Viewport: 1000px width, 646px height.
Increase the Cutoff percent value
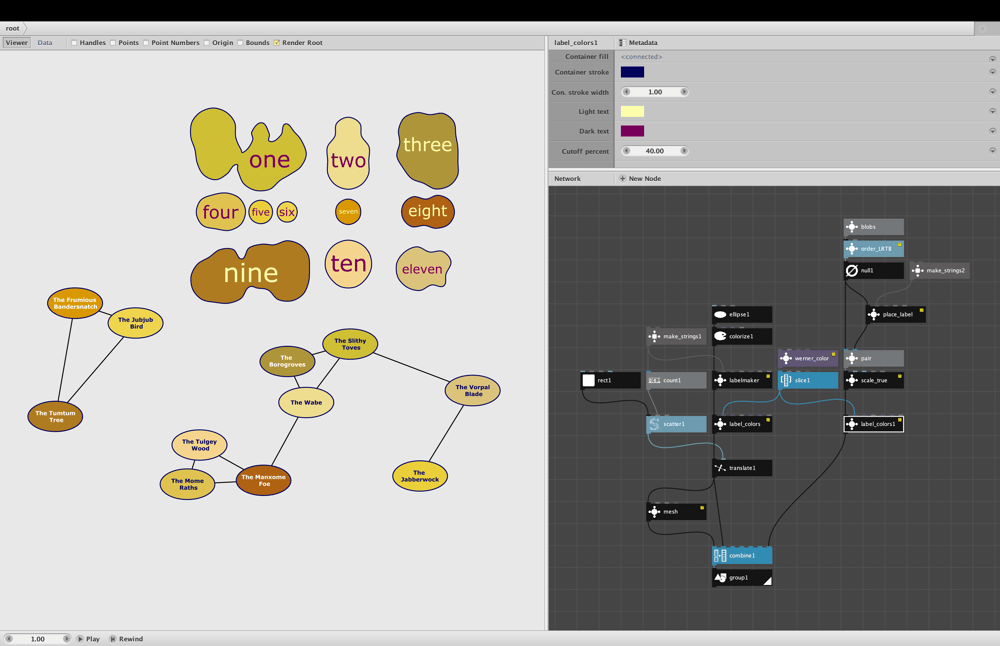point(684,151)
